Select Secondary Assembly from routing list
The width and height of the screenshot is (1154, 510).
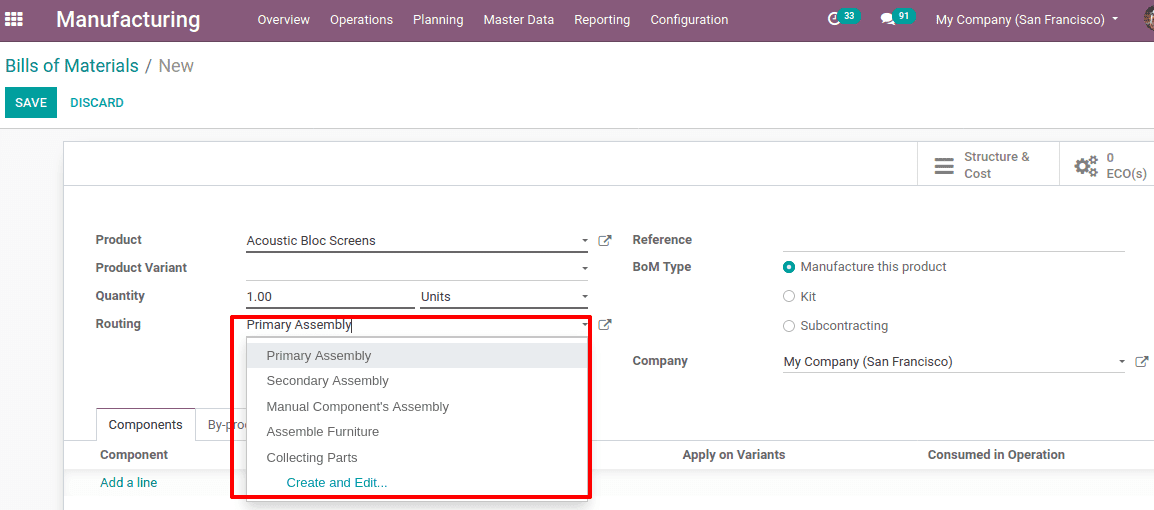tap(417, 381)
